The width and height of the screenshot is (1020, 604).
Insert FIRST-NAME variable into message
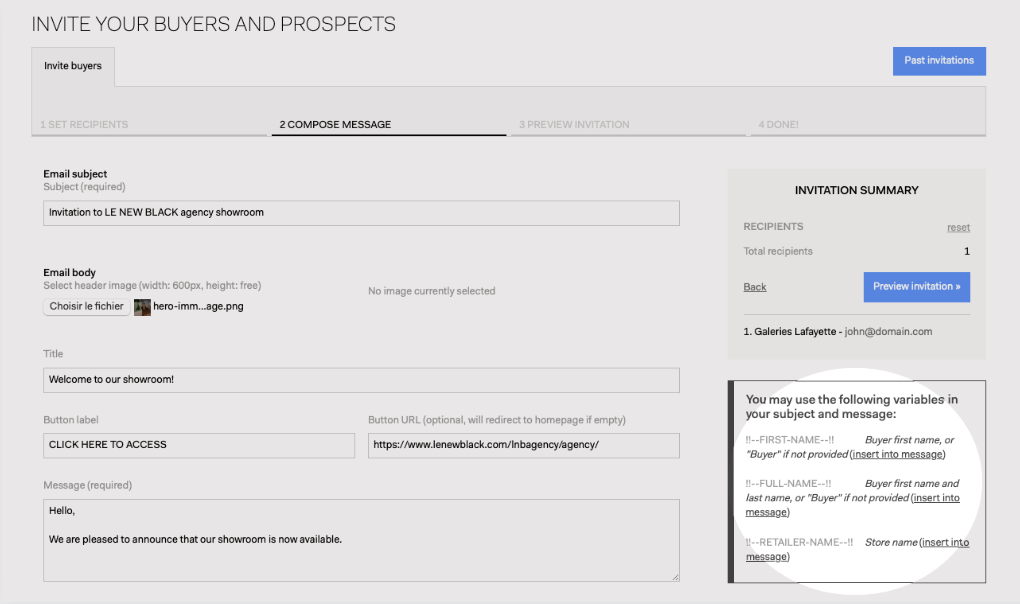[897, 454]
